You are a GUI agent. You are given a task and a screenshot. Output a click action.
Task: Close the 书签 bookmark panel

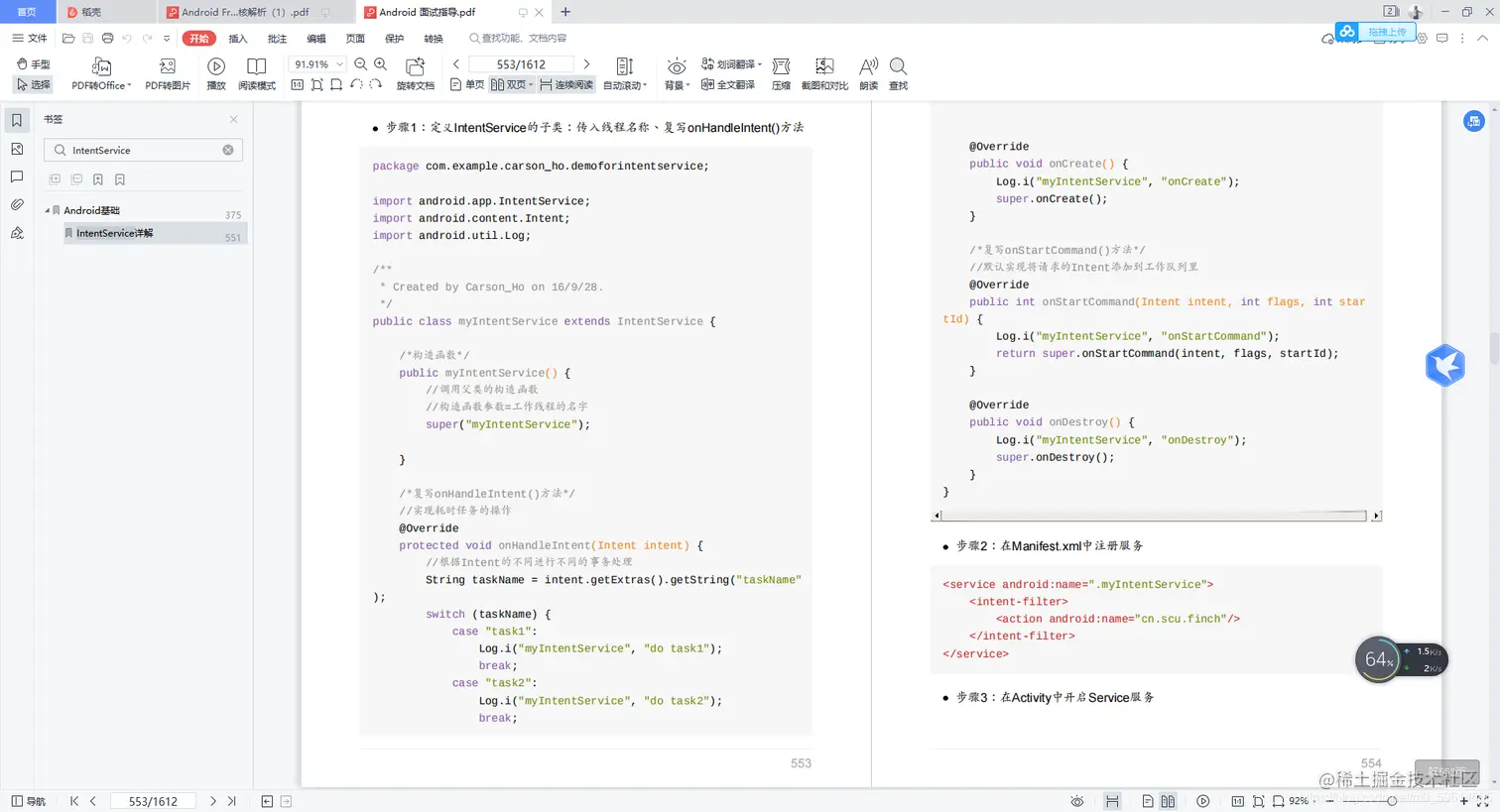tap(234, 119)
